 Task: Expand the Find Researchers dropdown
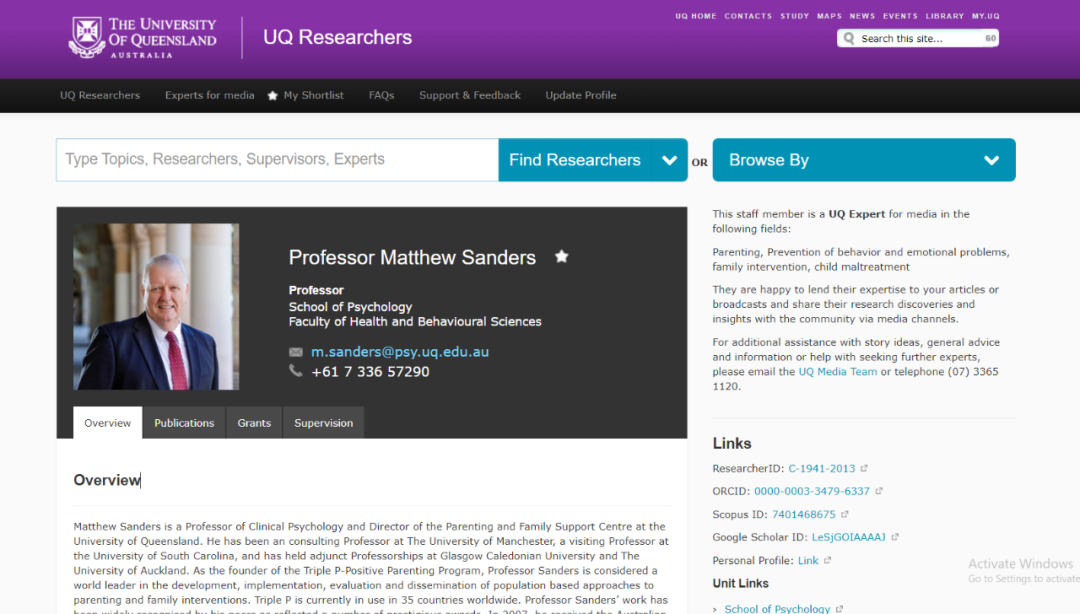669,160
